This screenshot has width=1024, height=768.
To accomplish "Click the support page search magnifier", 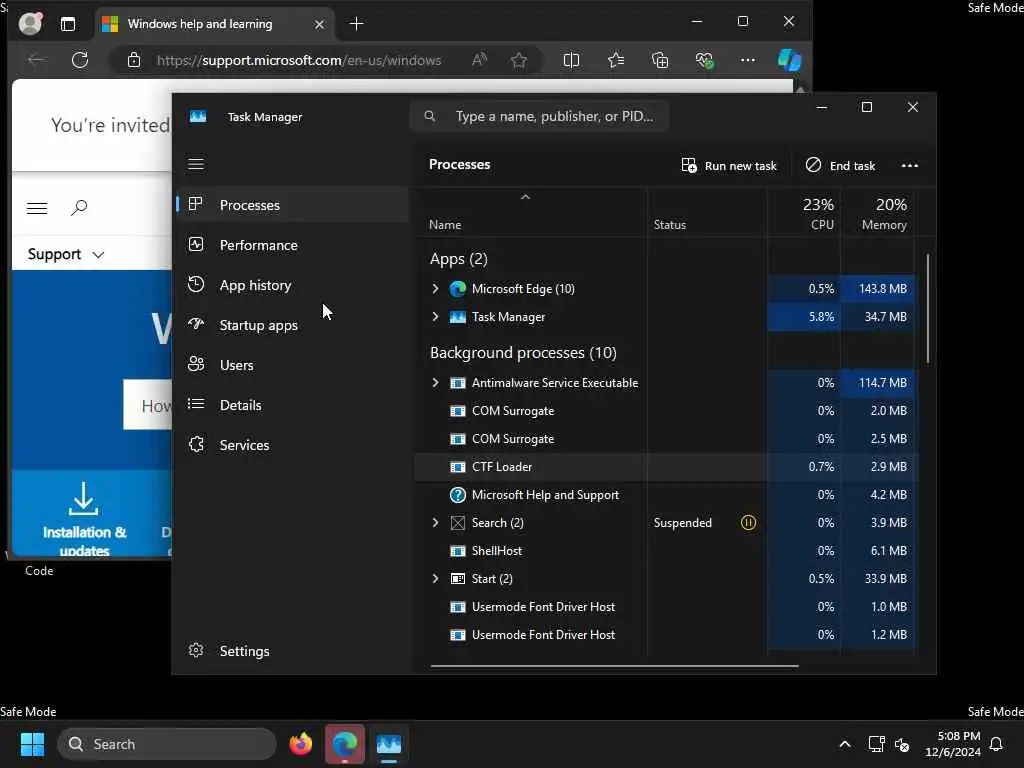I will click(79, 208).
